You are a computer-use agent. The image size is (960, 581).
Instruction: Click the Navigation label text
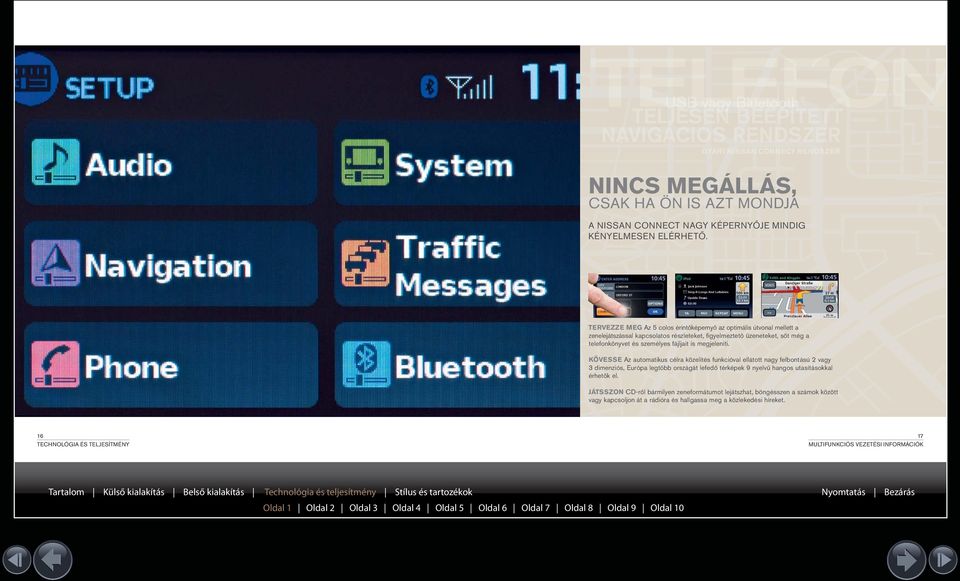168,266
